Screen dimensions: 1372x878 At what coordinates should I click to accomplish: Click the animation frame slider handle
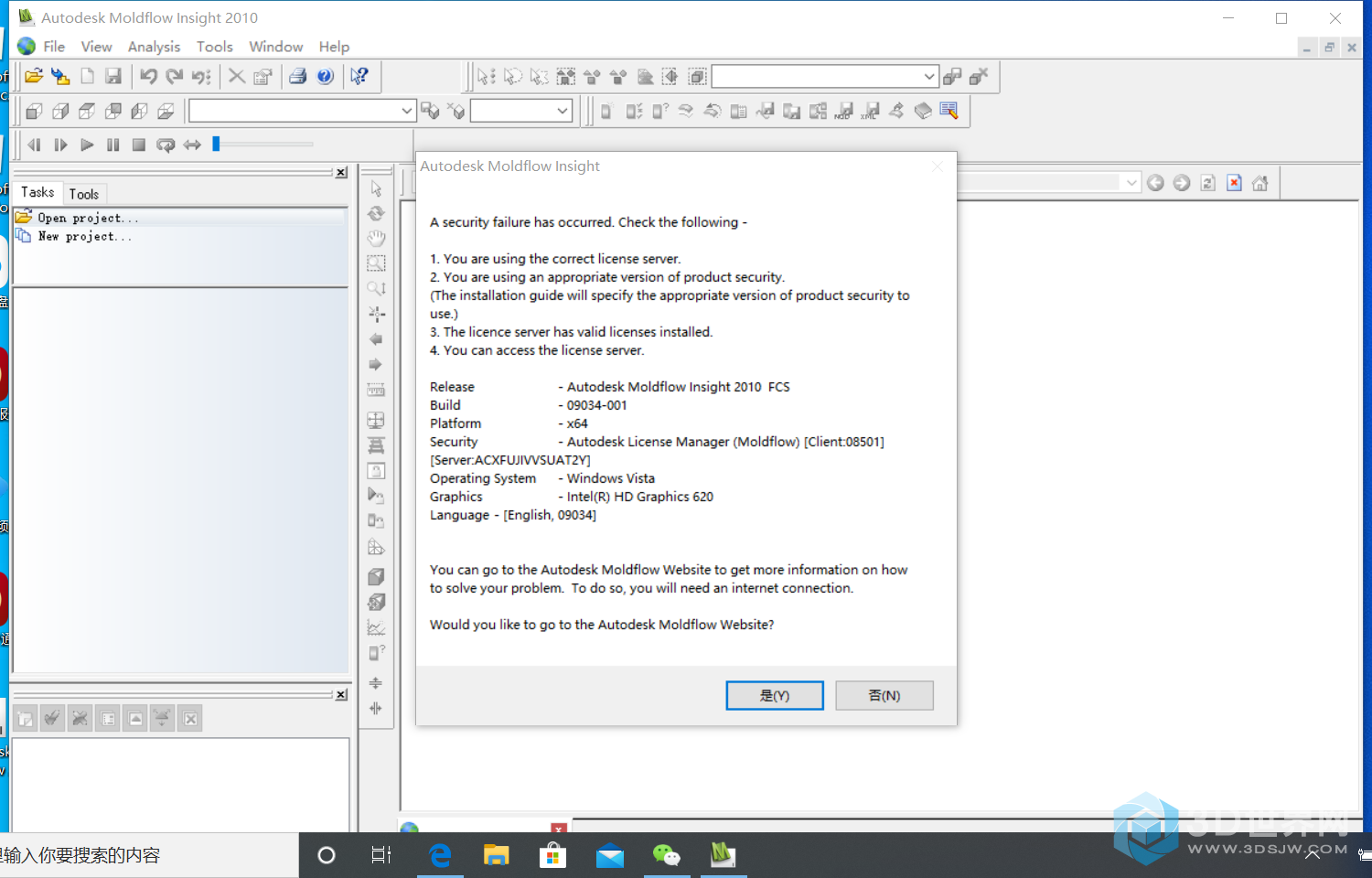coord(217,144)
